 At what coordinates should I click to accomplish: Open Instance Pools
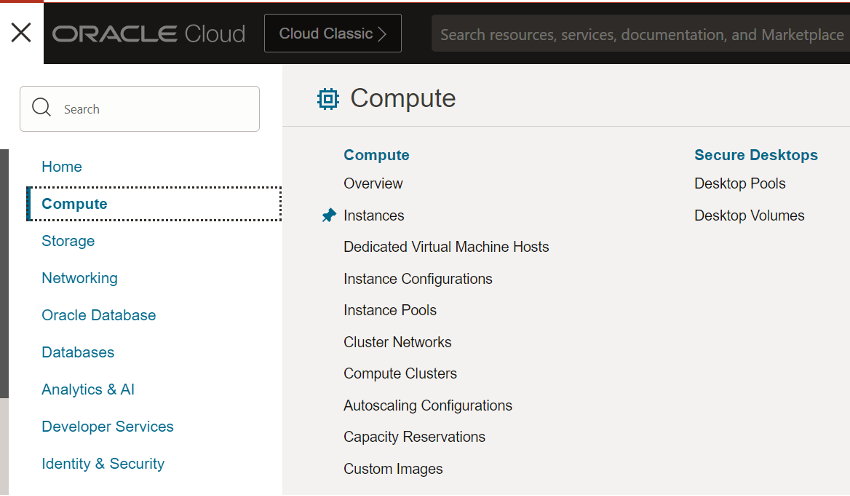click(390, 311)
